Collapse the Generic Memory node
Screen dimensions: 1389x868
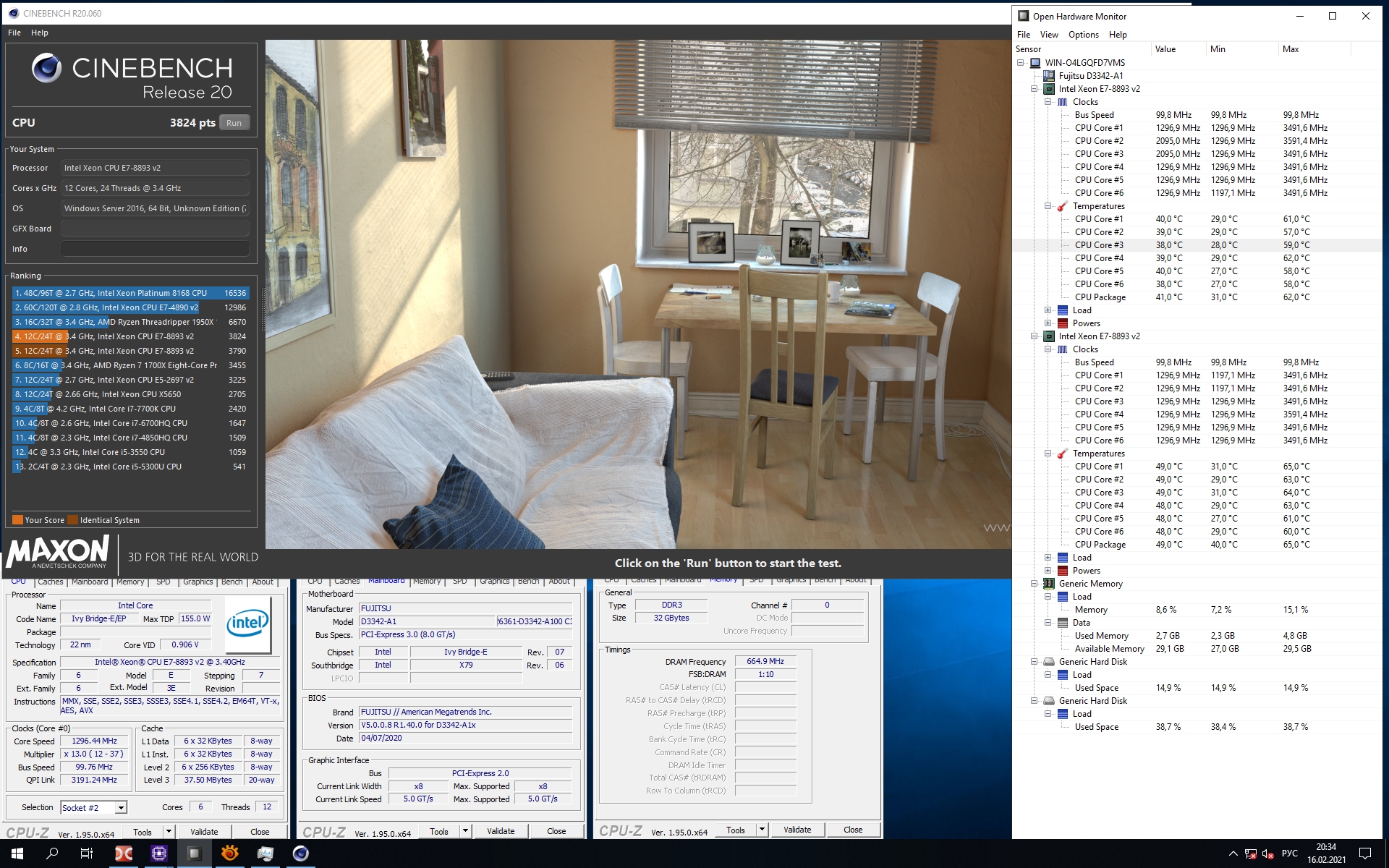point(1035,584)
